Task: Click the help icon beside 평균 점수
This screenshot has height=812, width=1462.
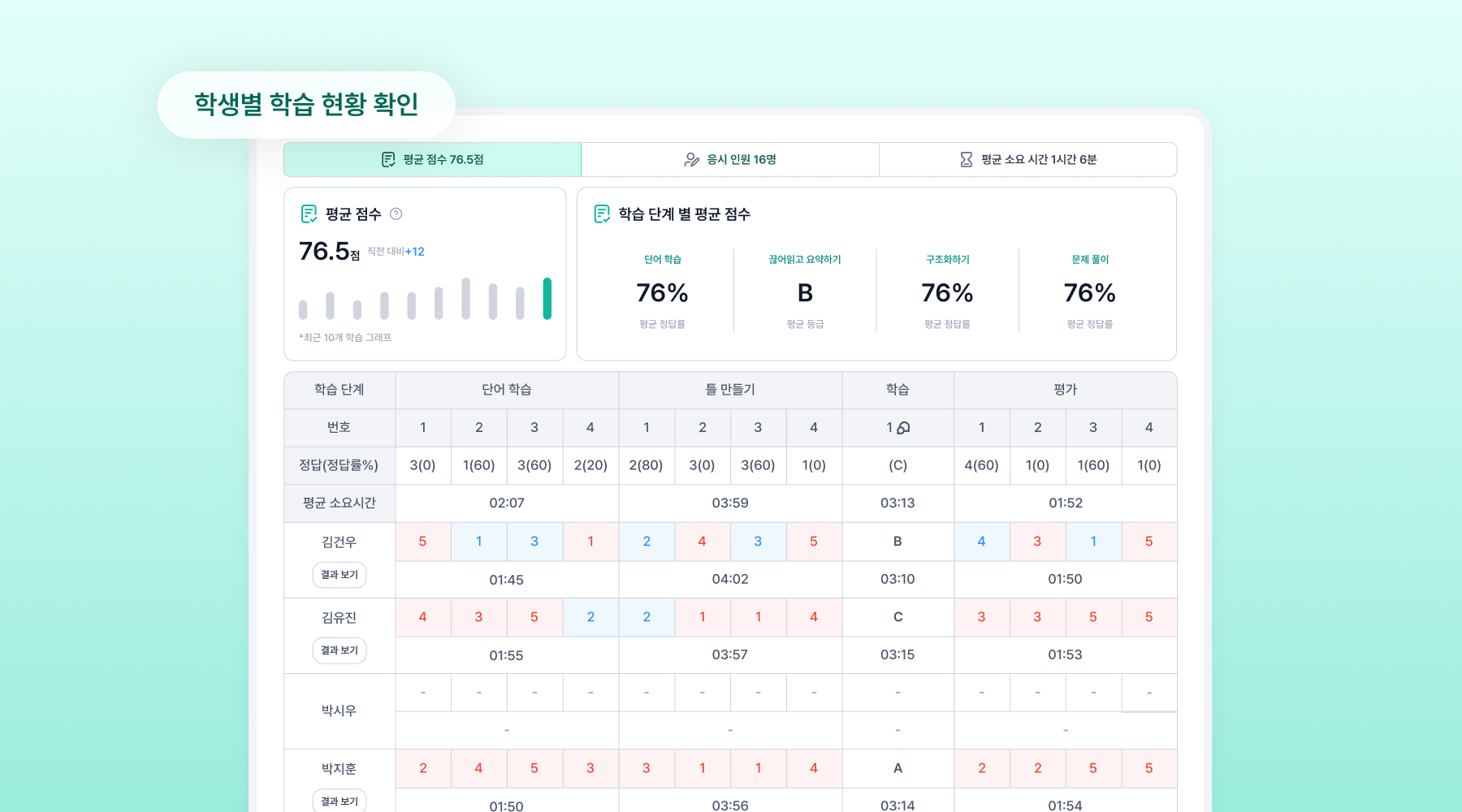Action: pyautogui.click(x=396, y=214)
